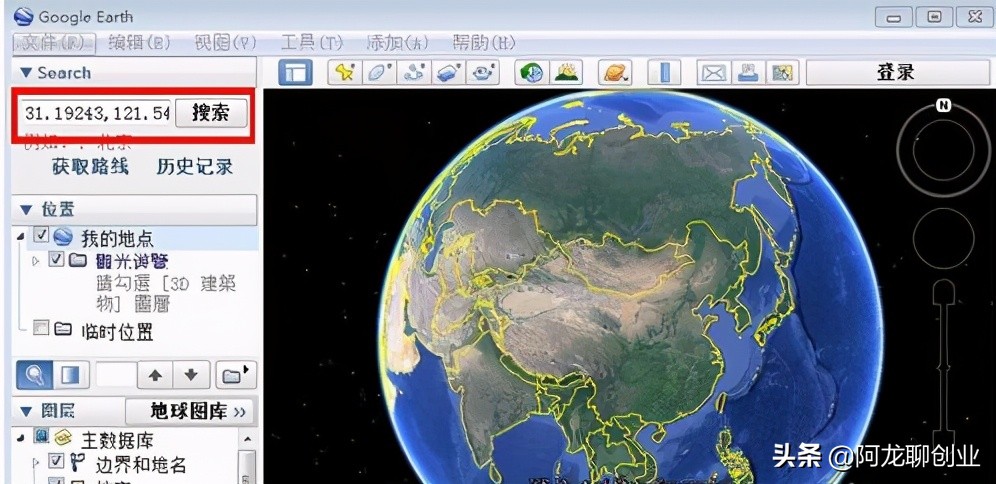Viewport: 996px width, 484px height.
Task: Select the Add Image Overlay tool
Action: [x=448, y=72]
